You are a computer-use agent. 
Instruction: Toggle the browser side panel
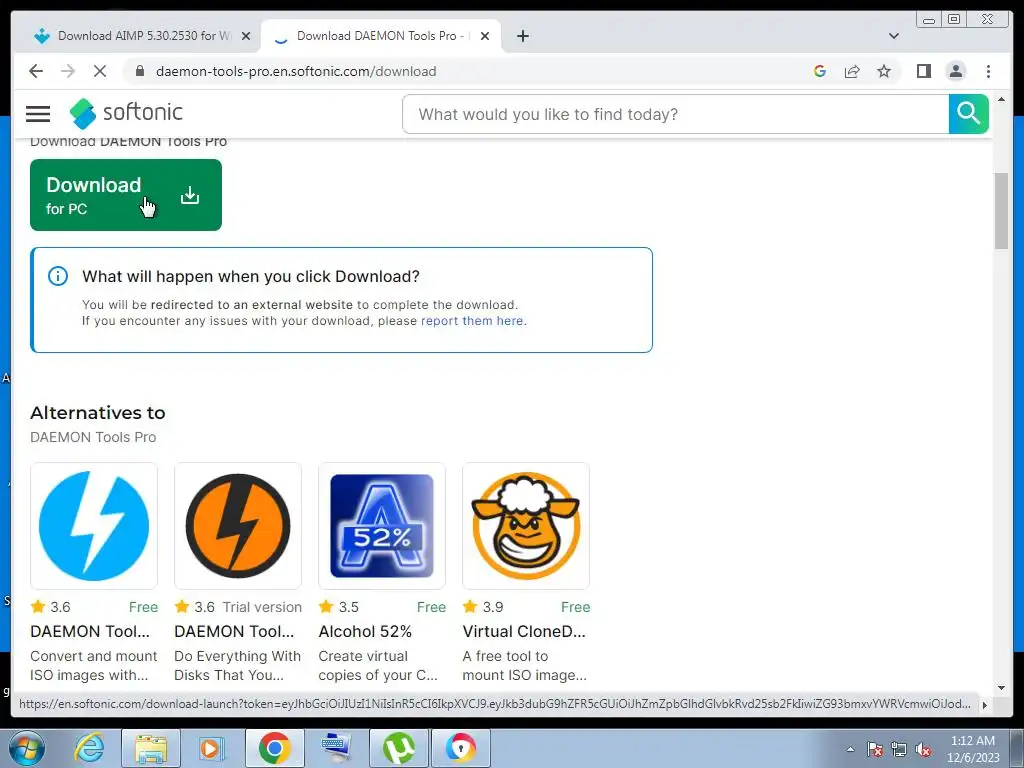tap(923, 71)
